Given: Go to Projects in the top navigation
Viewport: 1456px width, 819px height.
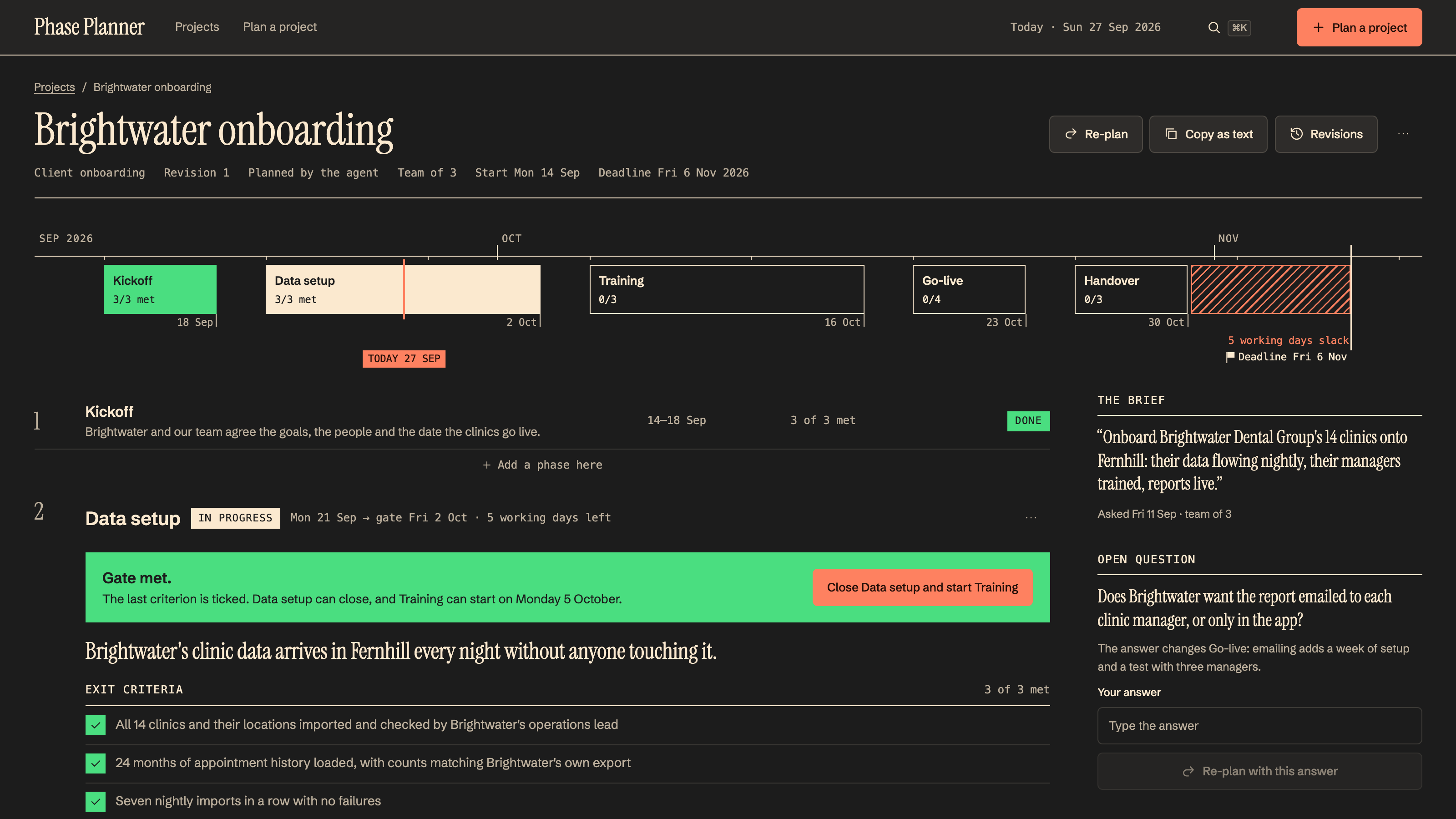Looking at the screenshot, I should click(x=197, y=26).
